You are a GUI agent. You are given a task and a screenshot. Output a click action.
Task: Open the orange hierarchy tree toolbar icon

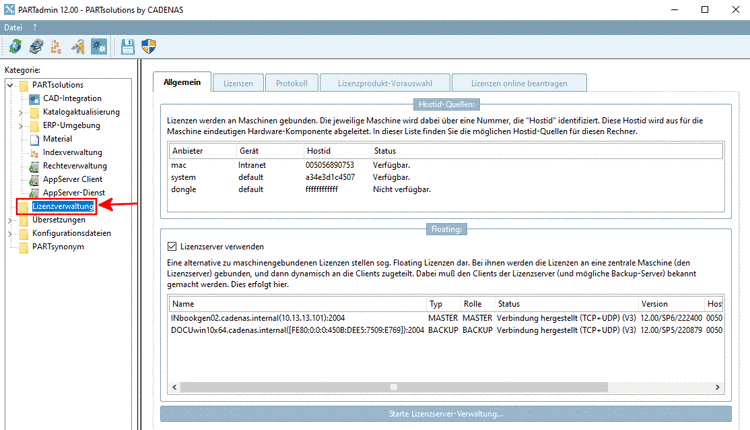(x=56, y=47)
